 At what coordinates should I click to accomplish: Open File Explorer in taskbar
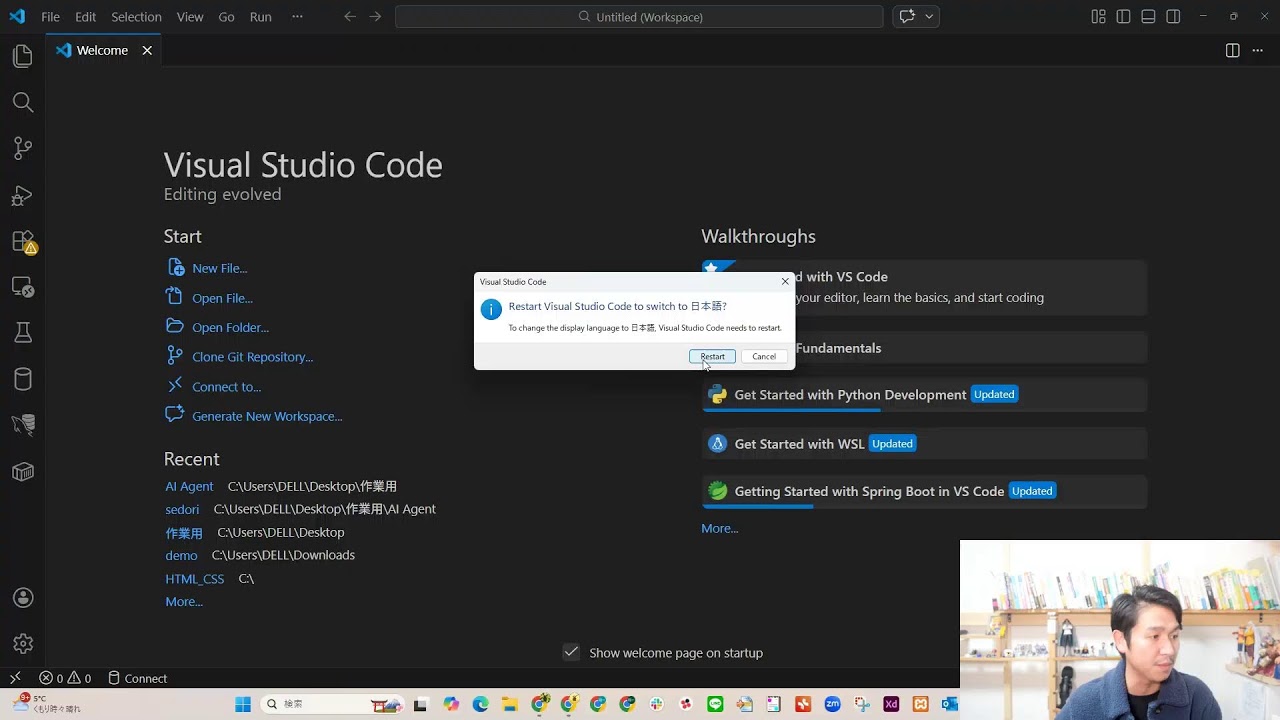pos(510,704)
